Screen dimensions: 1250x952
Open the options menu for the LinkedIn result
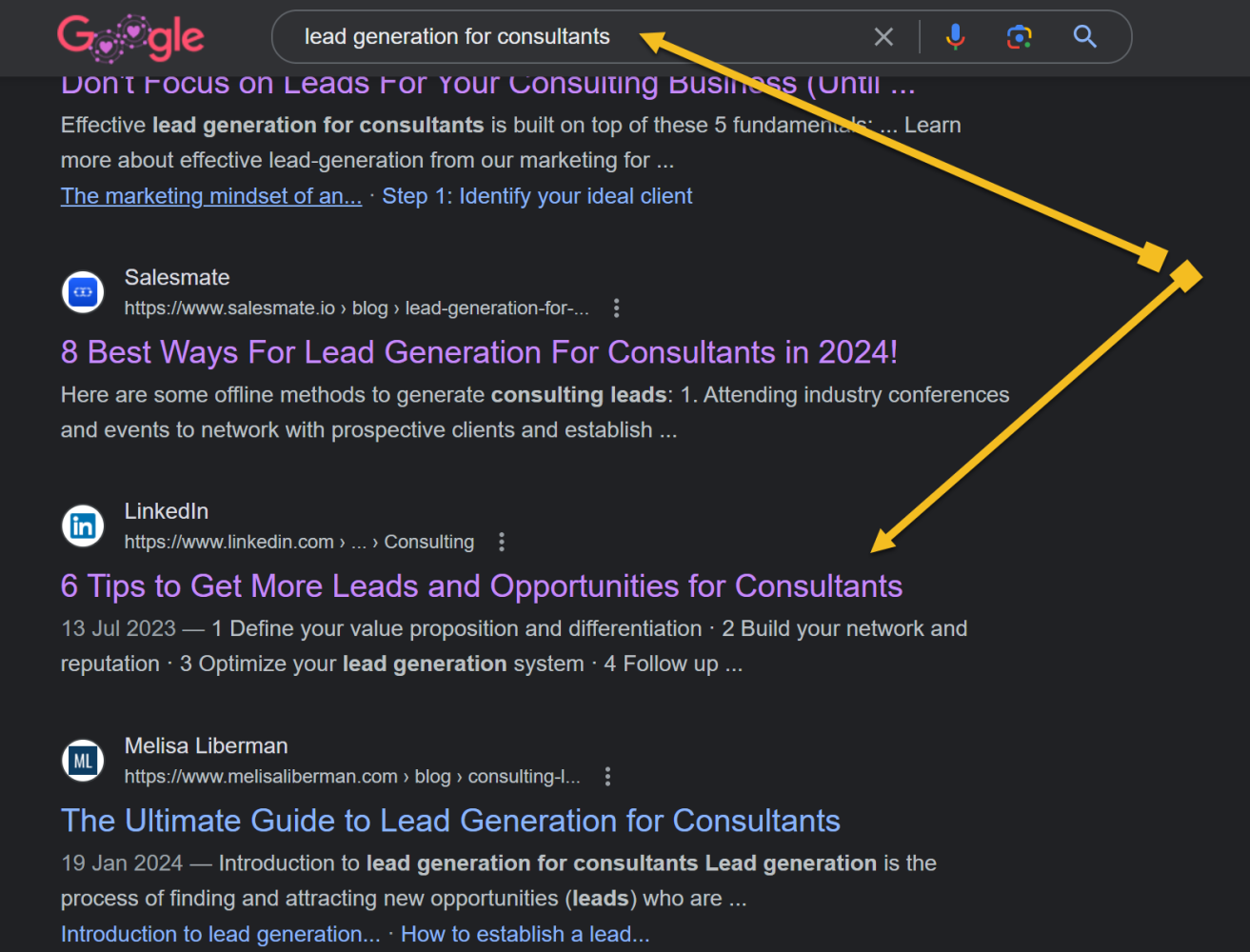click(x=502, y=541)
